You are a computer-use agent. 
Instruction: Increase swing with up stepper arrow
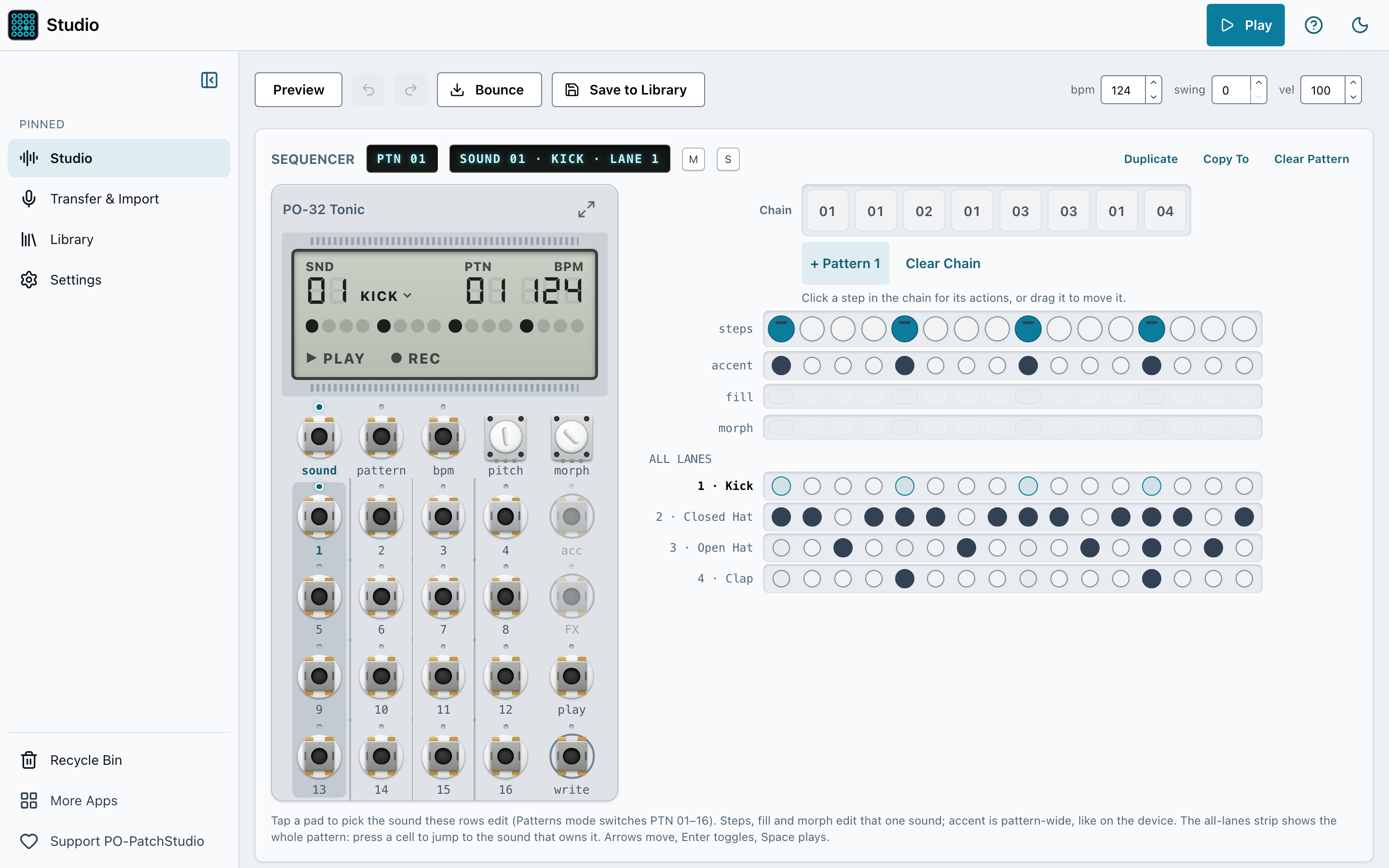click(1258, 82)
